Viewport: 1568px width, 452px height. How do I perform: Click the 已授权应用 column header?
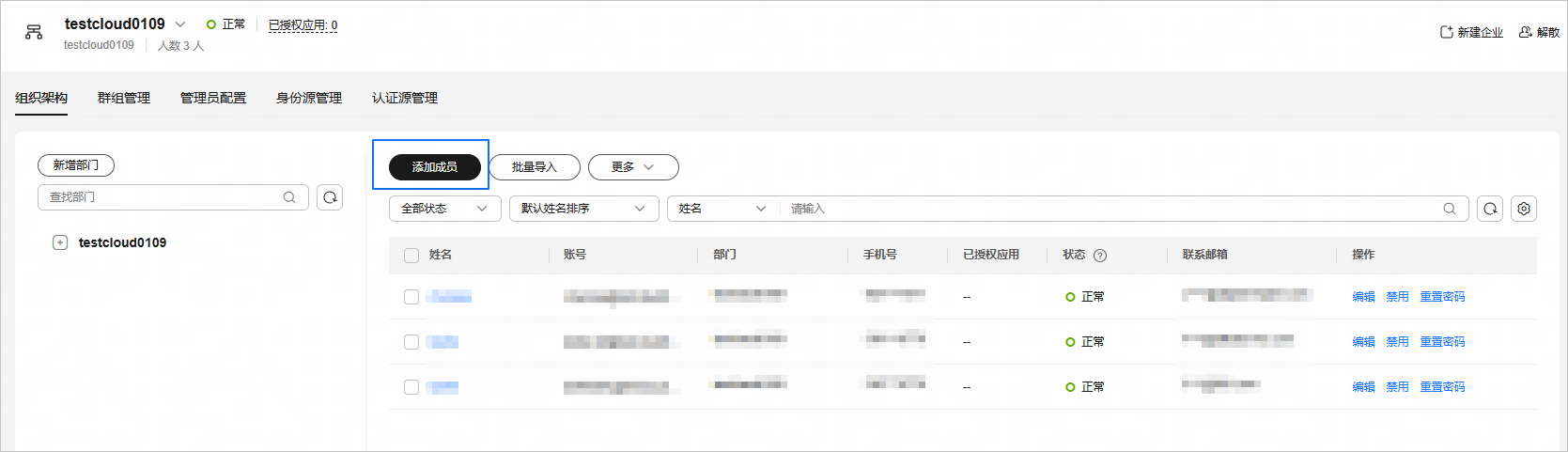pyautogui.click(x=991, y=255)
